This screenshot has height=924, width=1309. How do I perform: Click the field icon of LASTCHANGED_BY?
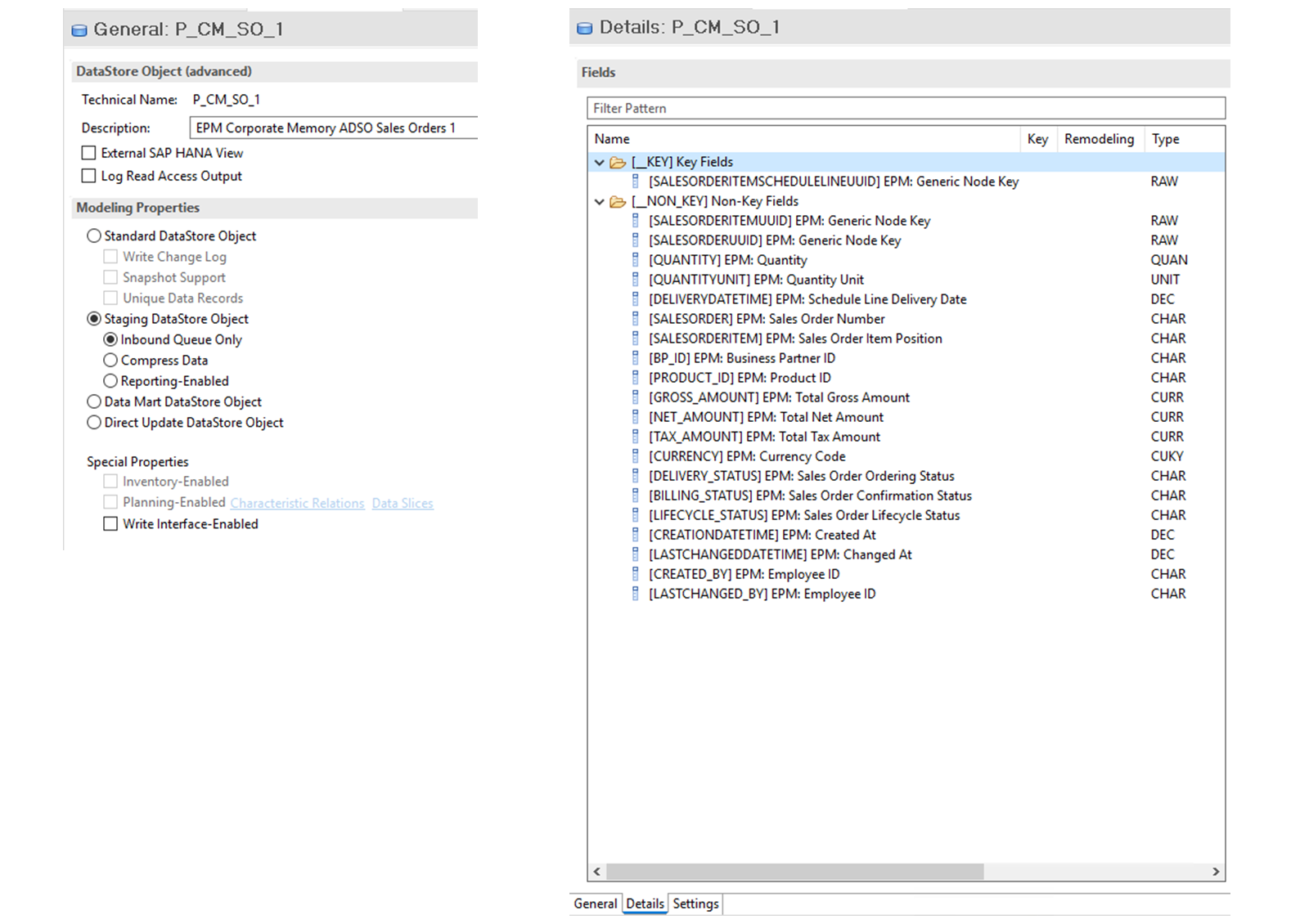tap(636, 594)
